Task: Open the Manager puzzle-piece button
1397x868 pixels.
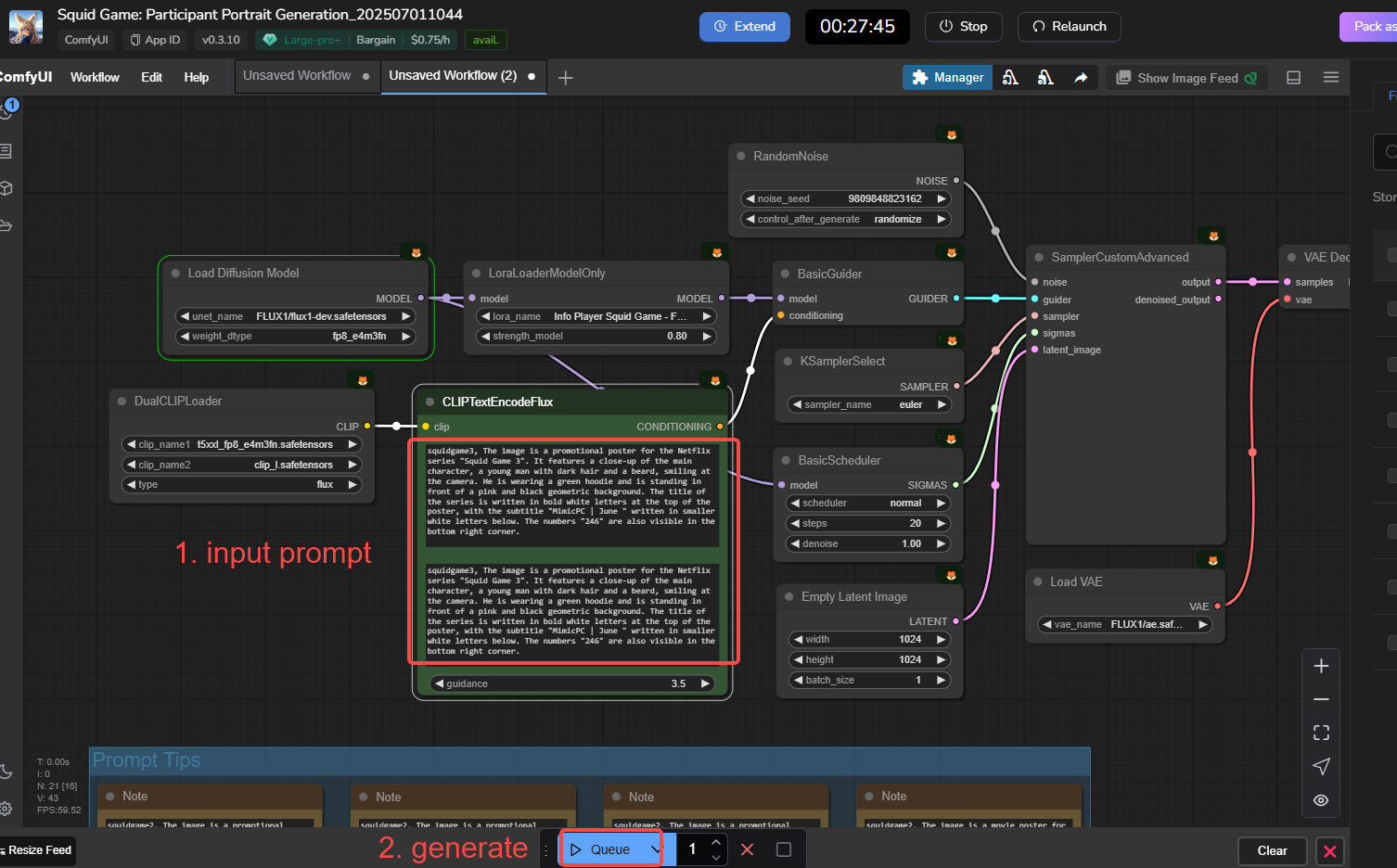Action: 947,78
